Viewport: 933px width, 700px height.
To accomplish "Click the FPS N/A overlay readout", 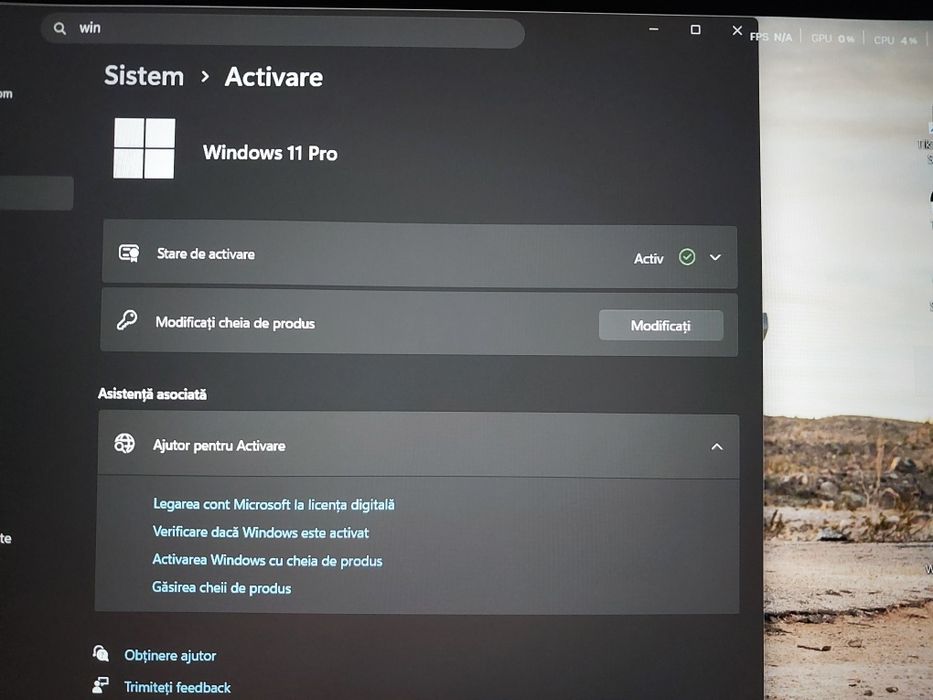I will tap(771, 38).
